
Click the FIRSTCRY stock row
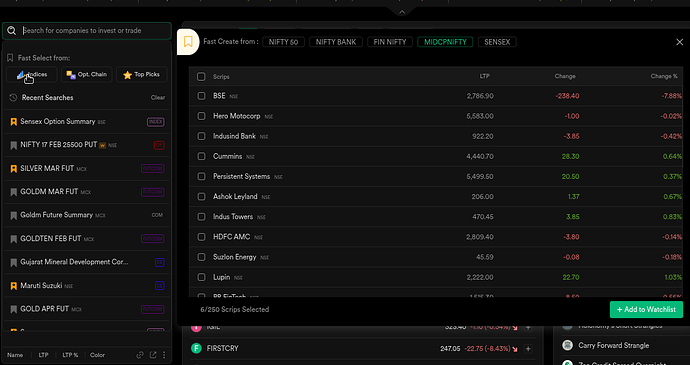tap(363, 349)
